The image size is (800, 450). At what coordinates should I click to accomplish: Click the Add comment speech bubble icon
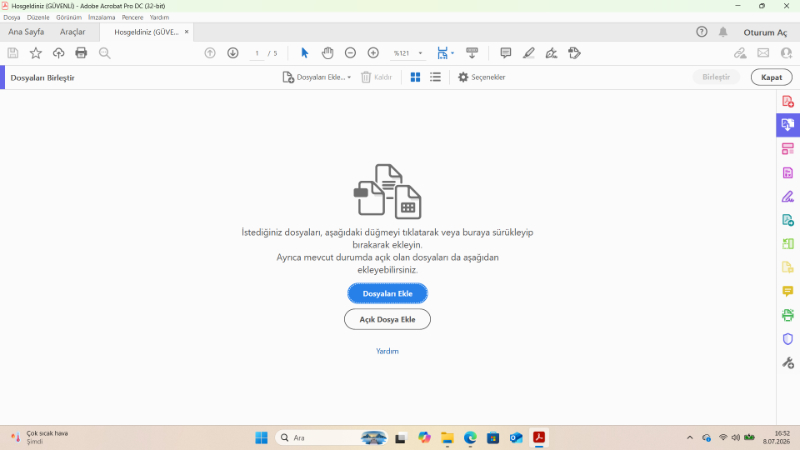point(506,53)
